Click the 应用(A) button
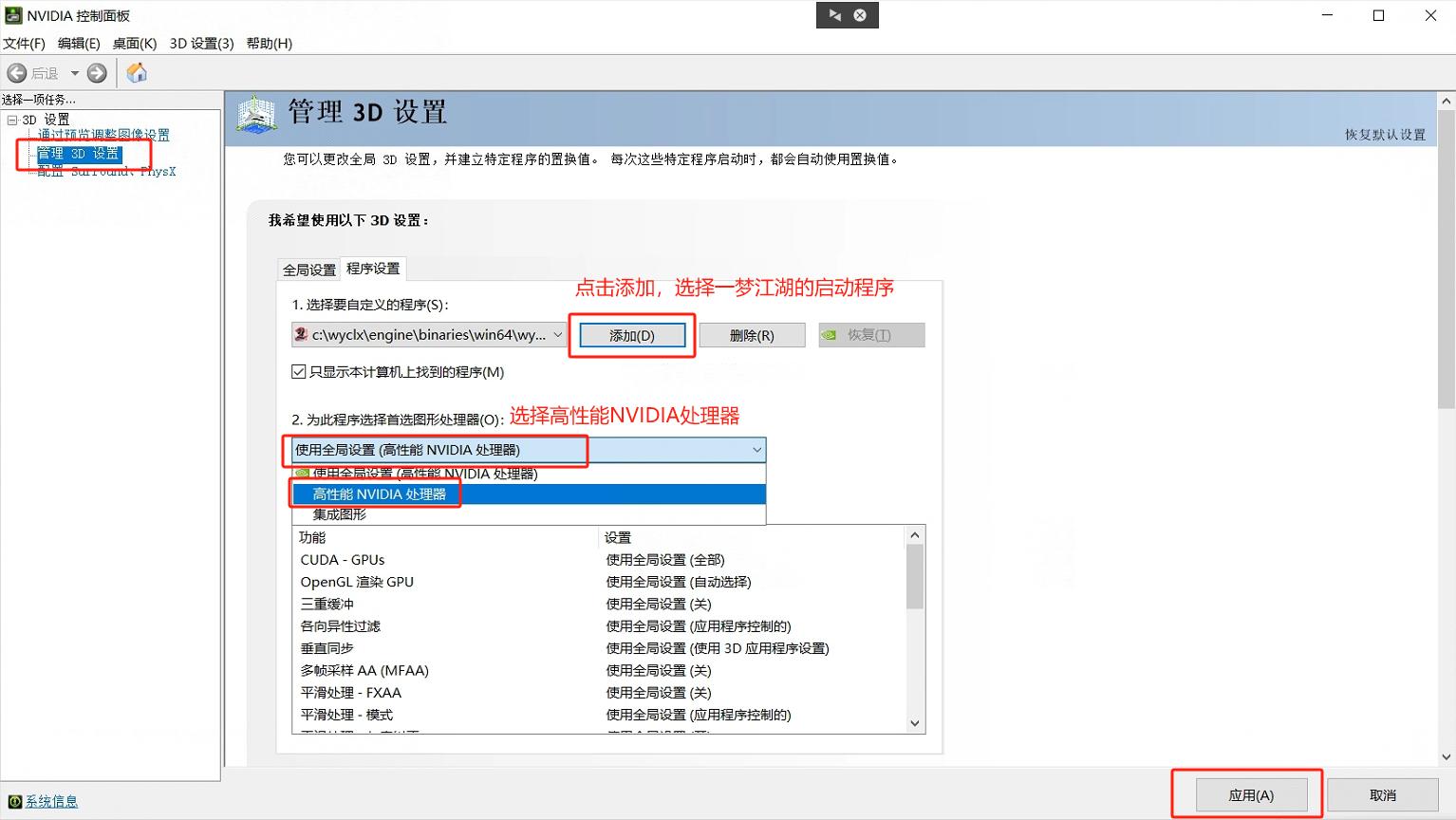Viewport: 1456px width, 820px height. (1251, 795)
